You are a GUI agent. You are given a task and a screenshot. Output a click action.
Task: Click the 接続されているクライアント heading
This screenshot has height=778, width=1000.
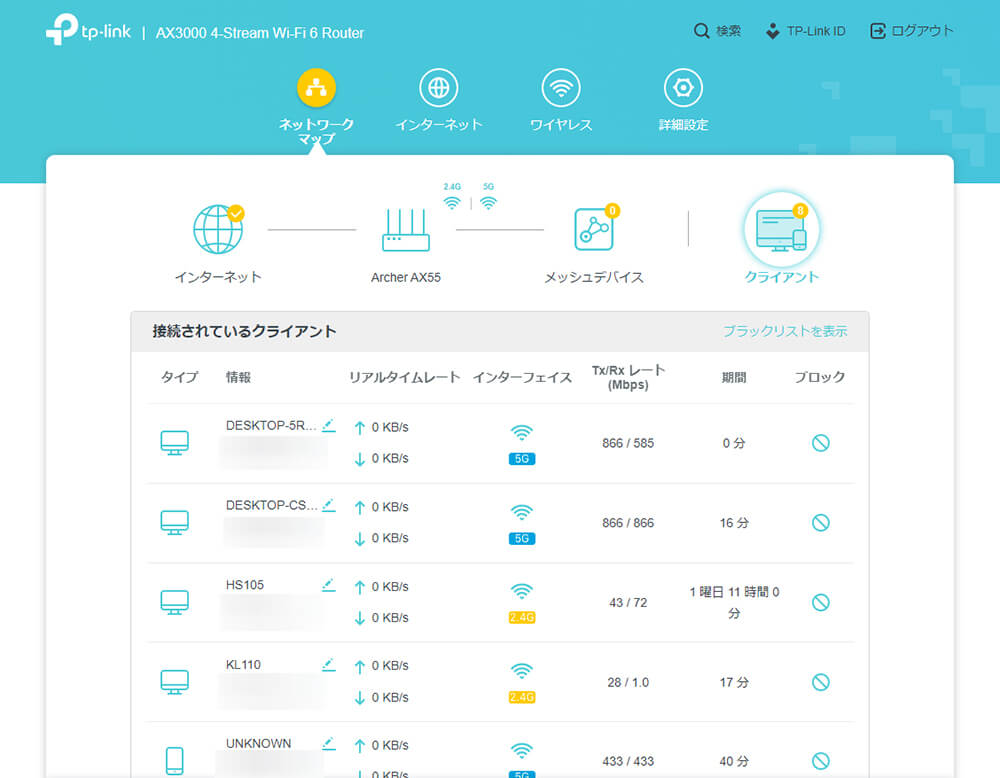pos(244,331)
